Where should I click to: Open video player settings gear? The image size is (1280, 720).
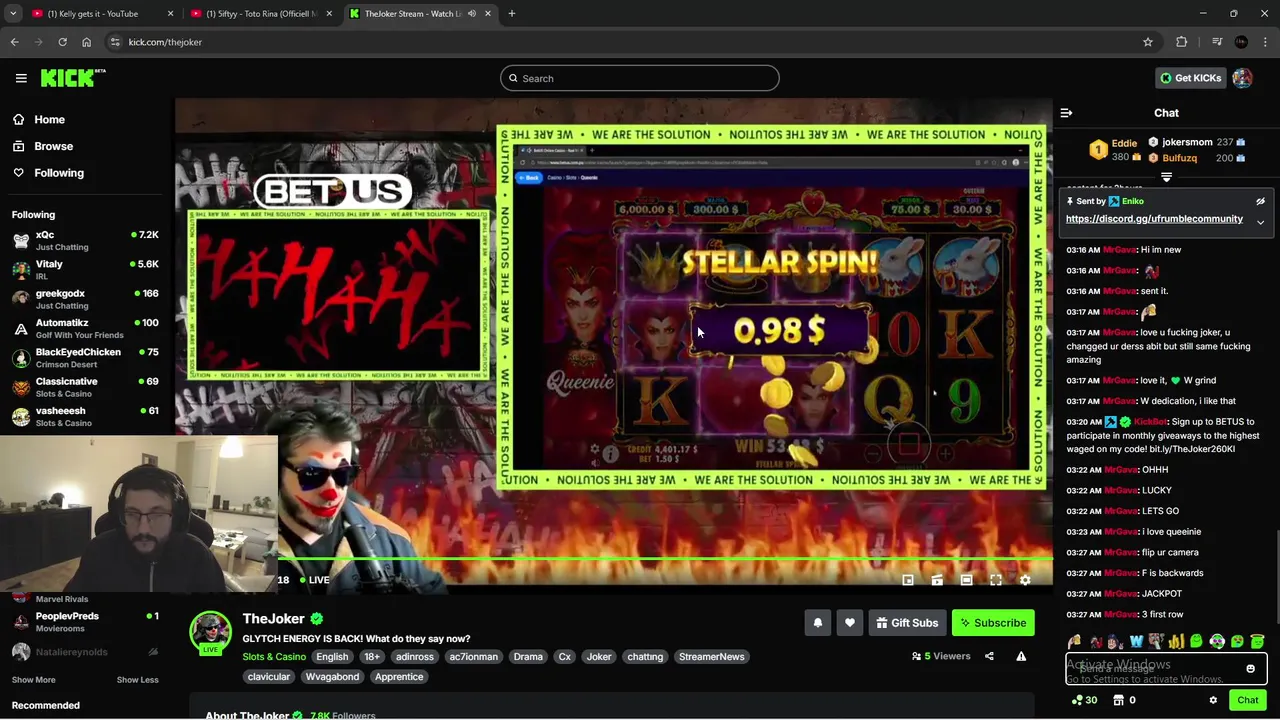pyautogui.click(x=1025, y=580)
